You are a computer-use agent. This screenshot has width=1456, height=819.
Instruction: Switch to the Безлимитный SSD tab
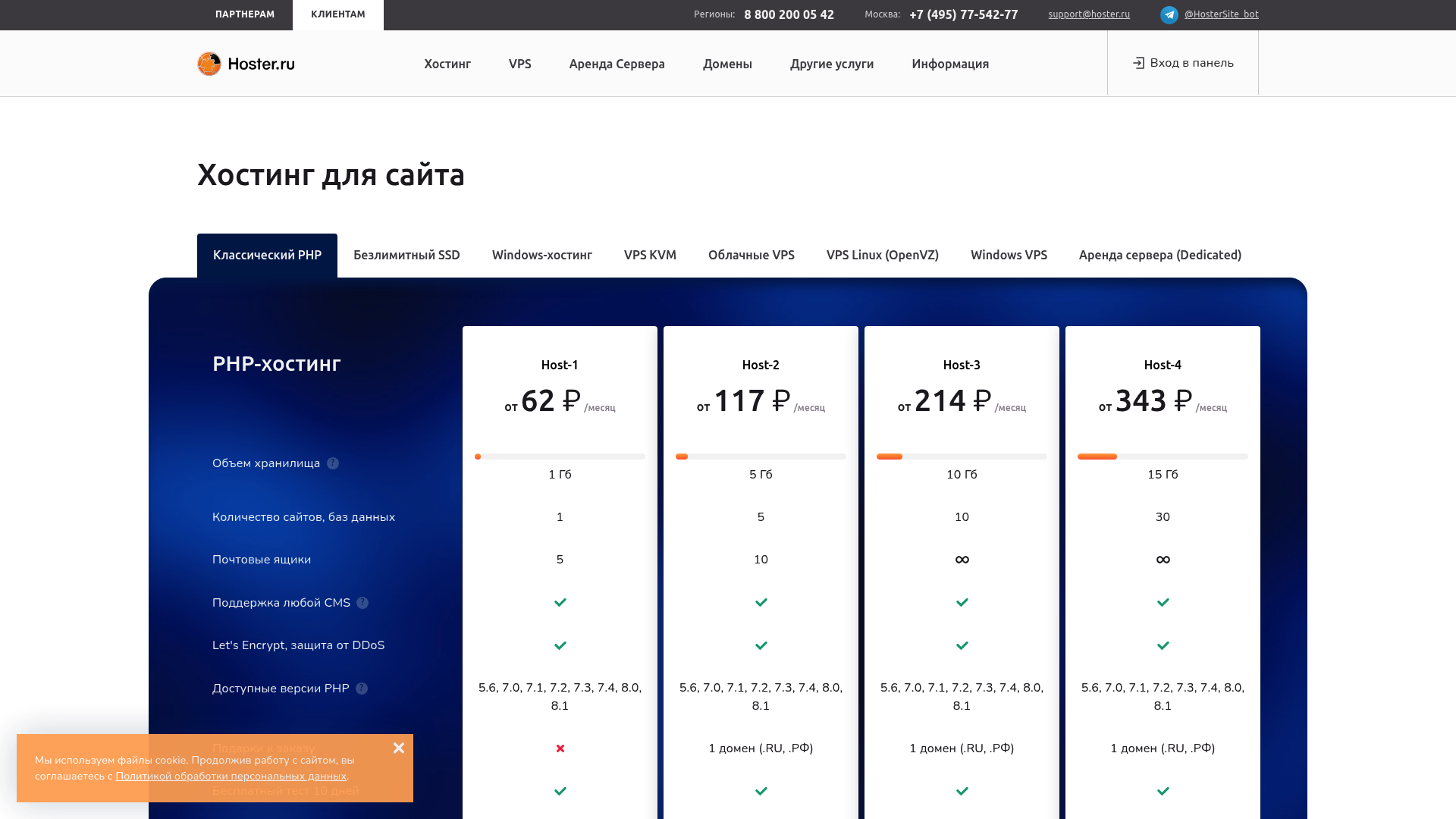click(406, 255)
